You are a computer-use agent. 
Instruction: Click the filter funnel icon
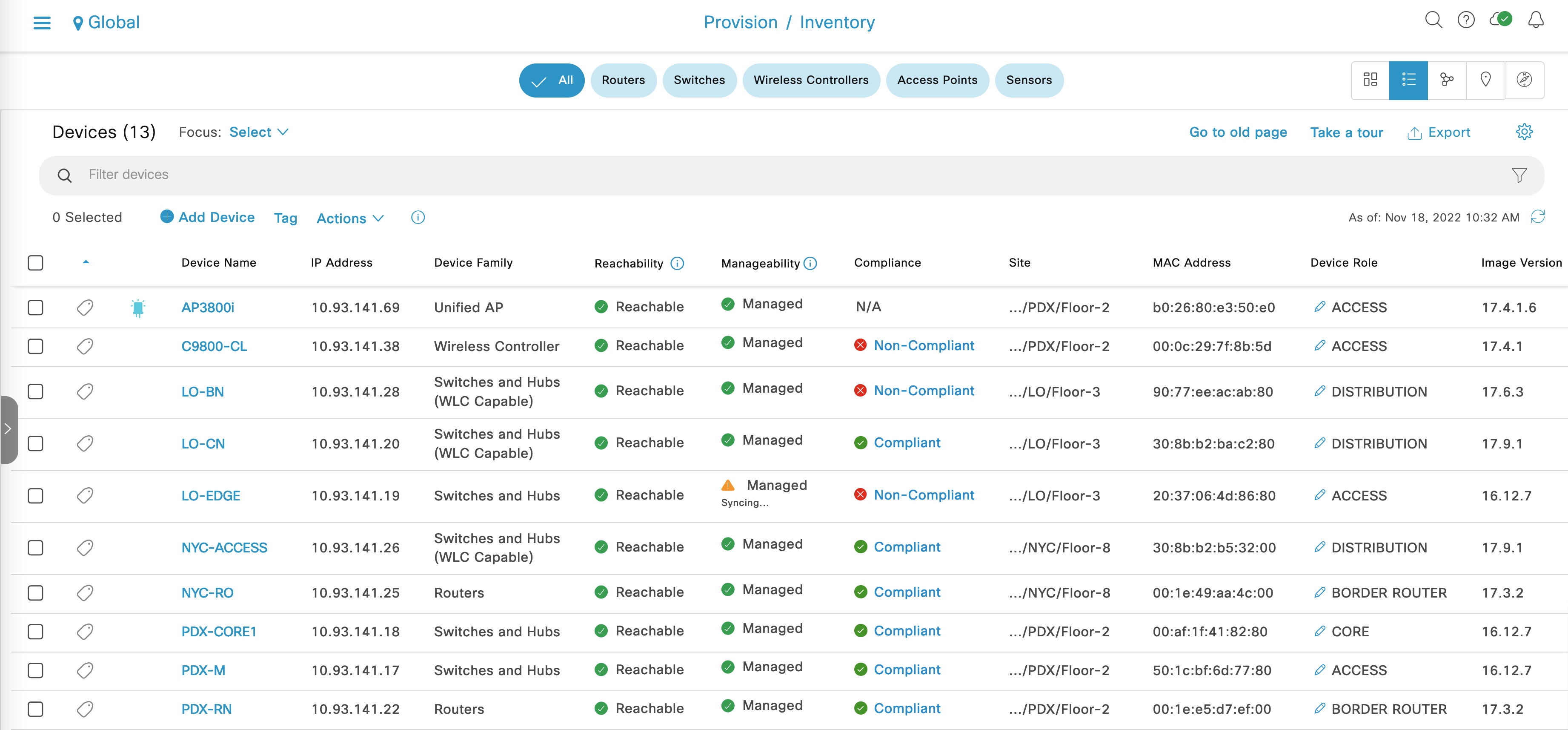tap(1519, 175)
